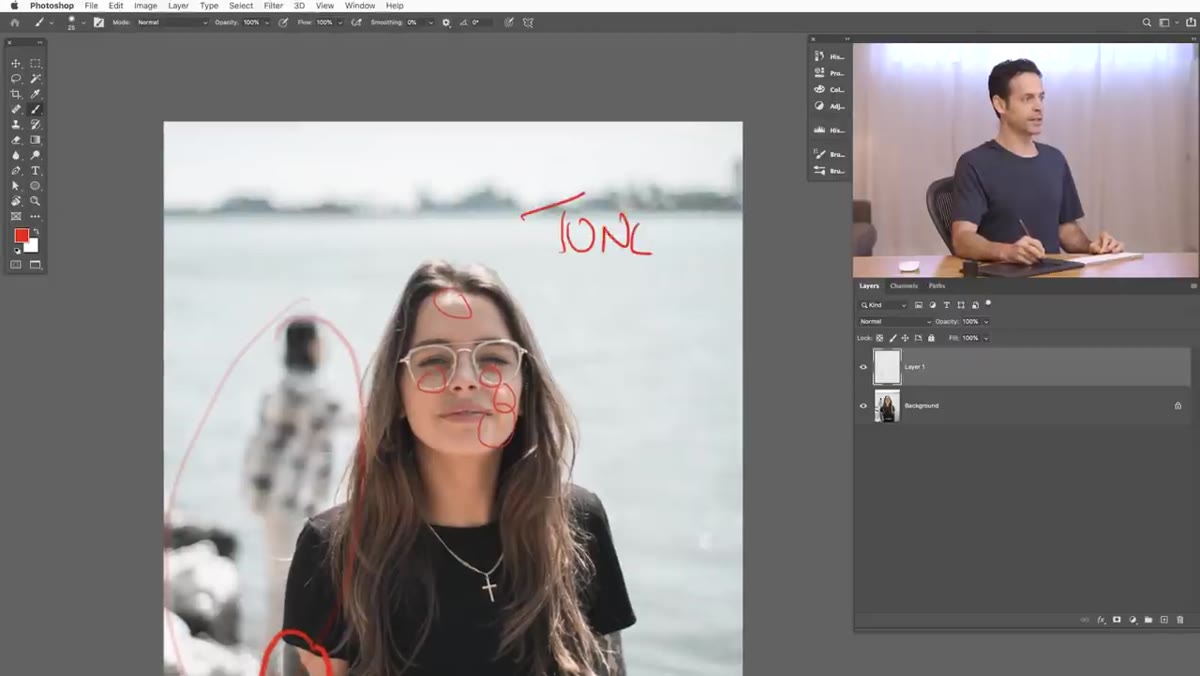
Task: Hide Layer 1 visibility eye
Action: [863, 367]
